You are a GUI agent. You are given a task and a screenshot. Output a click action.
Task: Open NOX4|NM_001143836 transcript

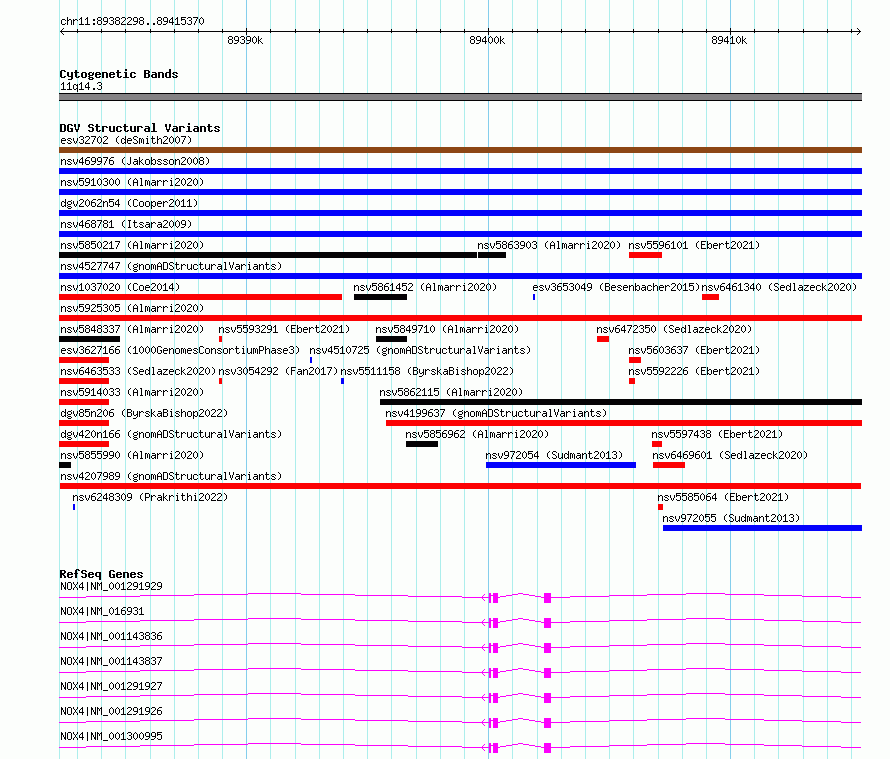pyautogui.click(x=111, y=636)
